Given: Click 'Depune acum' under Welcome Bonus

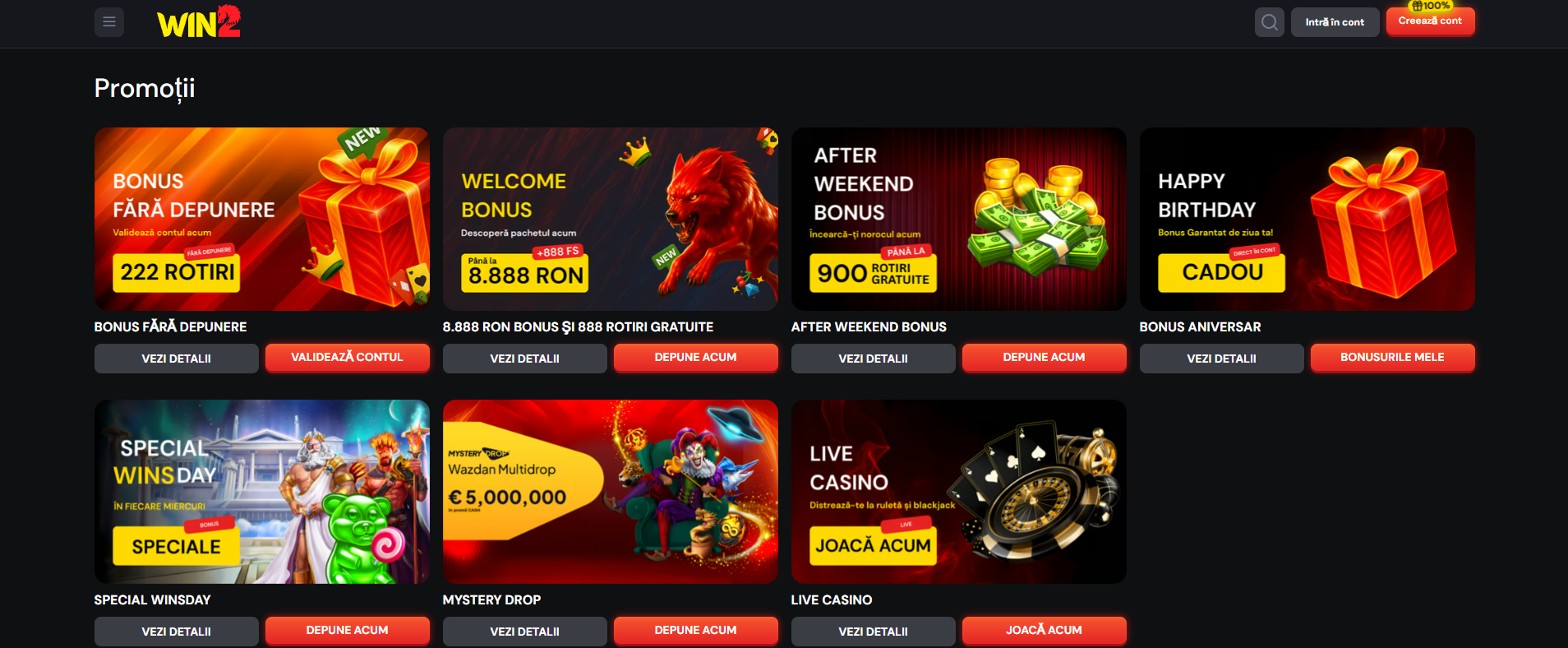Looking at the screenshot, I should (696, 358).
